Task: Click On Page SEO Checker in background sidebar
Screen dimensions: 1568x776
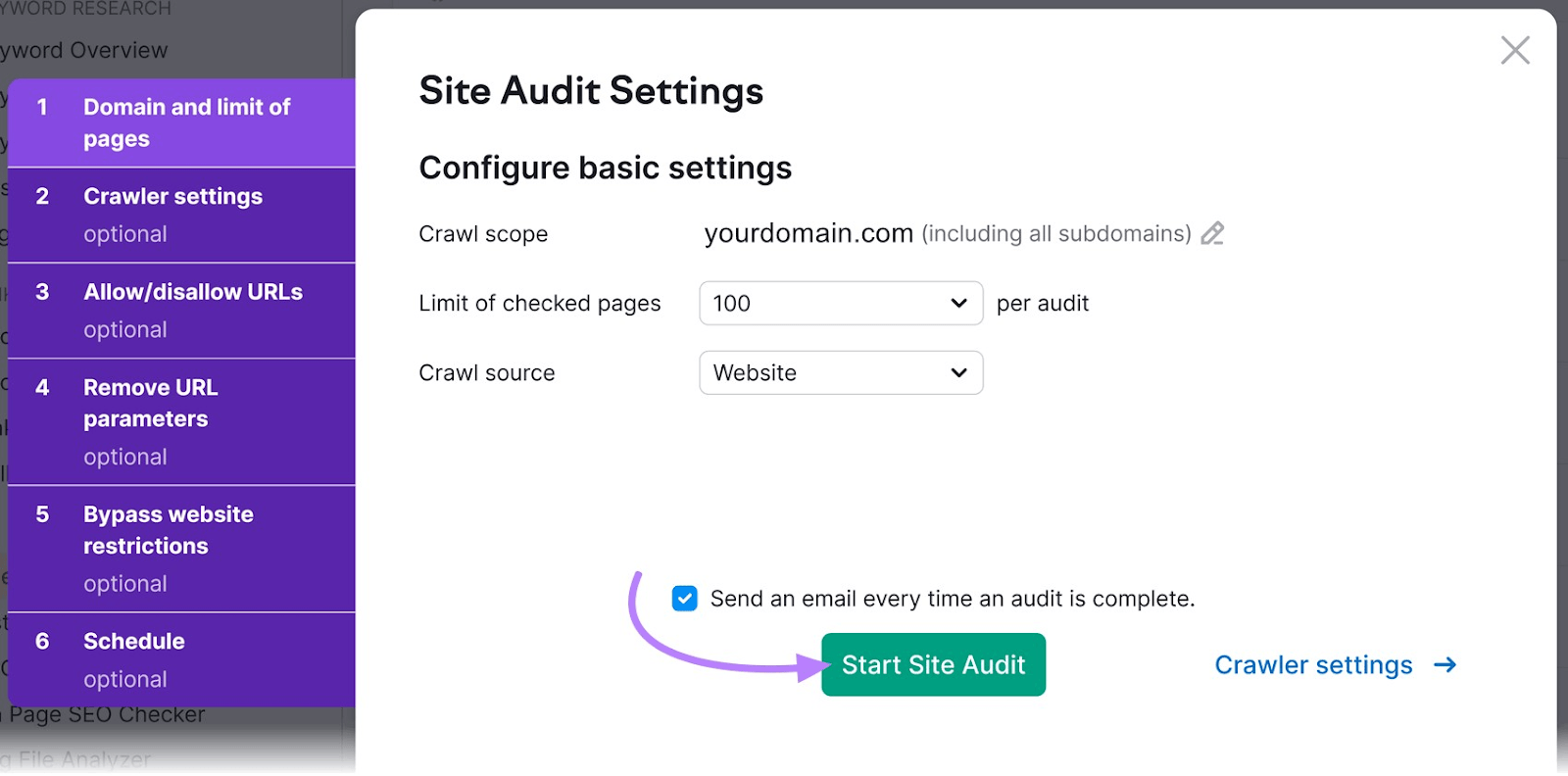Action: (103, 714)
